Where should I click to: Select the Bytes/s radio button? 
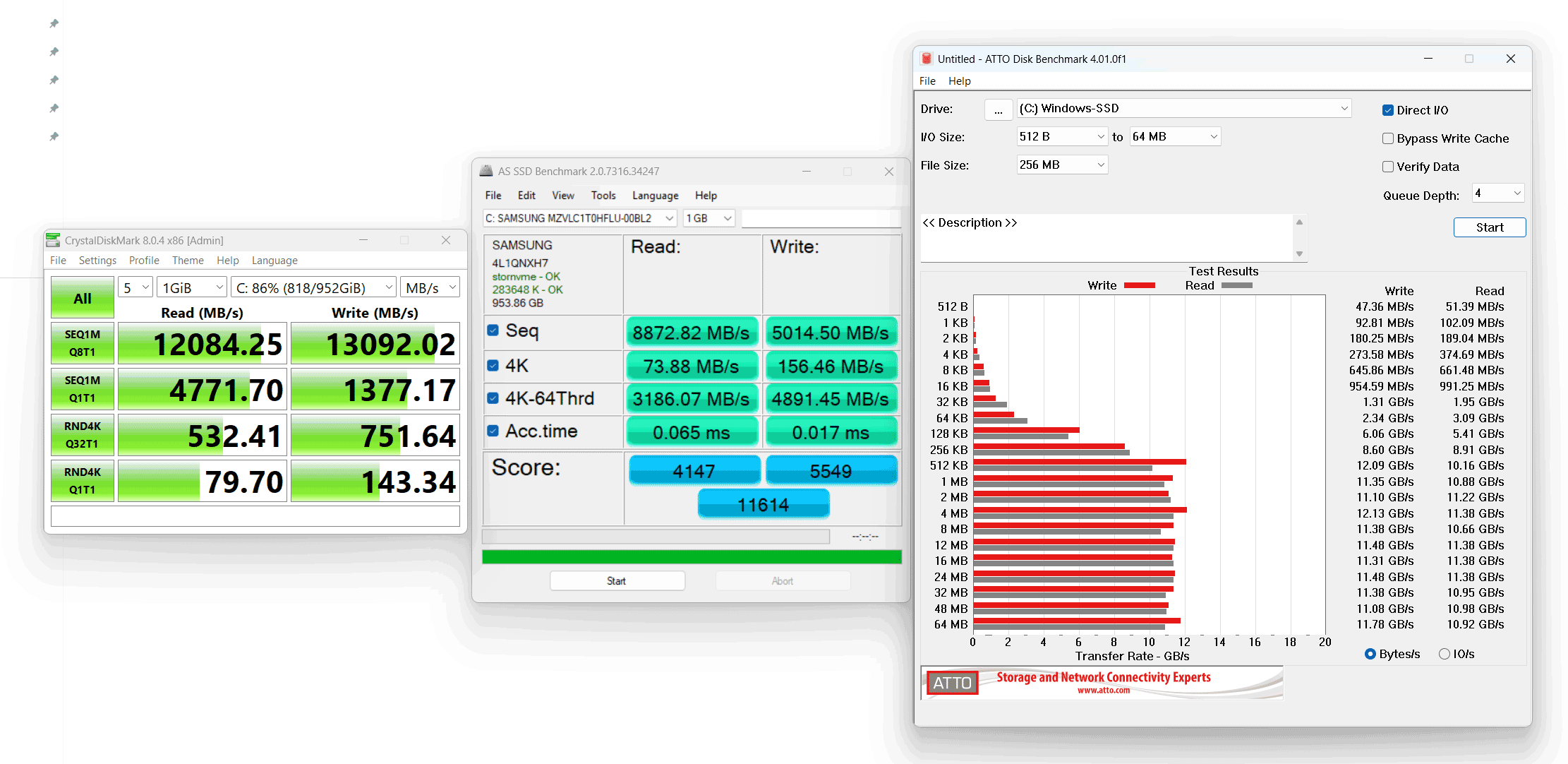1370,654
